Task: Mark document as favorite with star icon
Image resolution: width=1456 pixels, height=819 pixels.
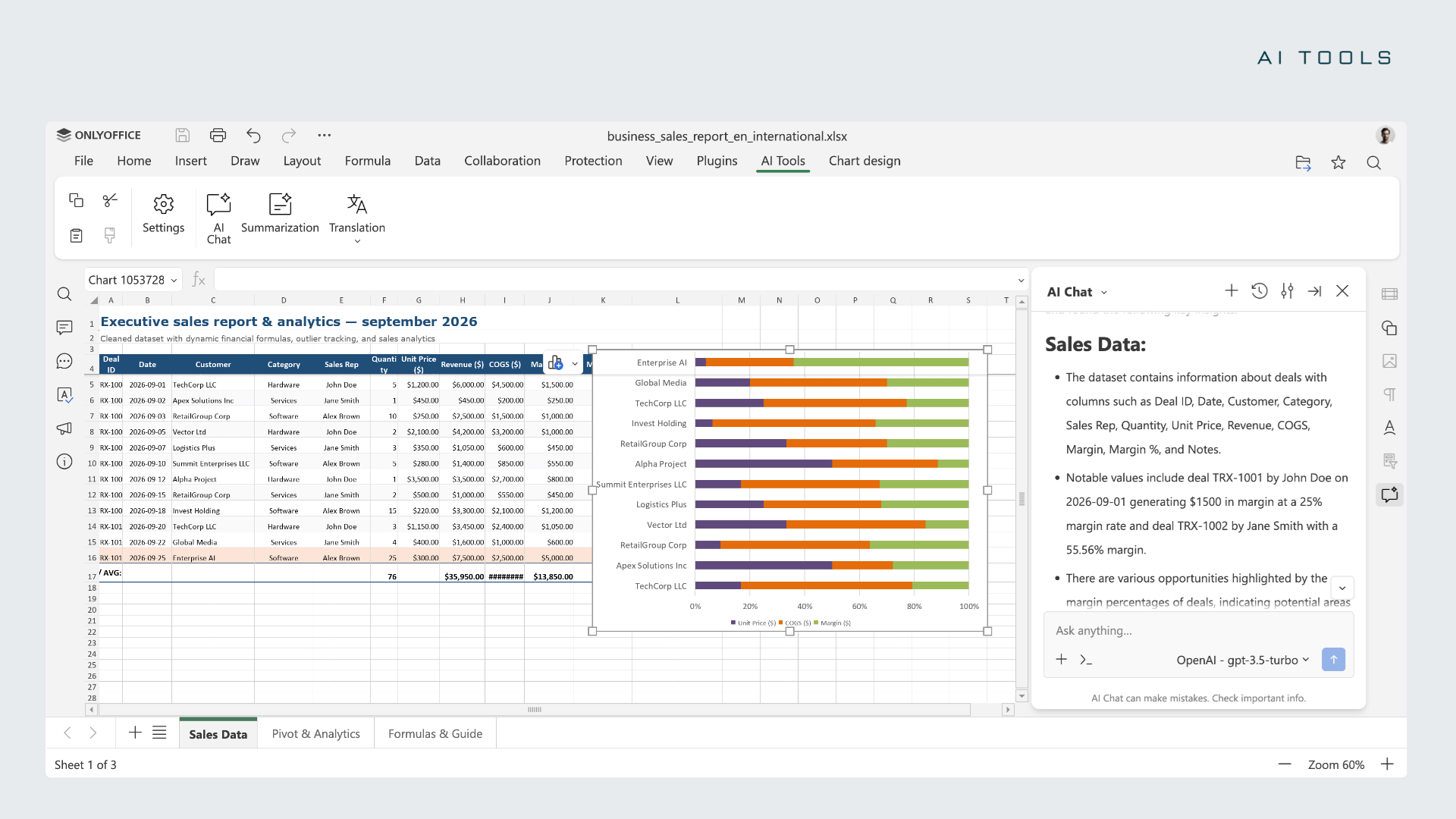Action: tap(1338, 162)
